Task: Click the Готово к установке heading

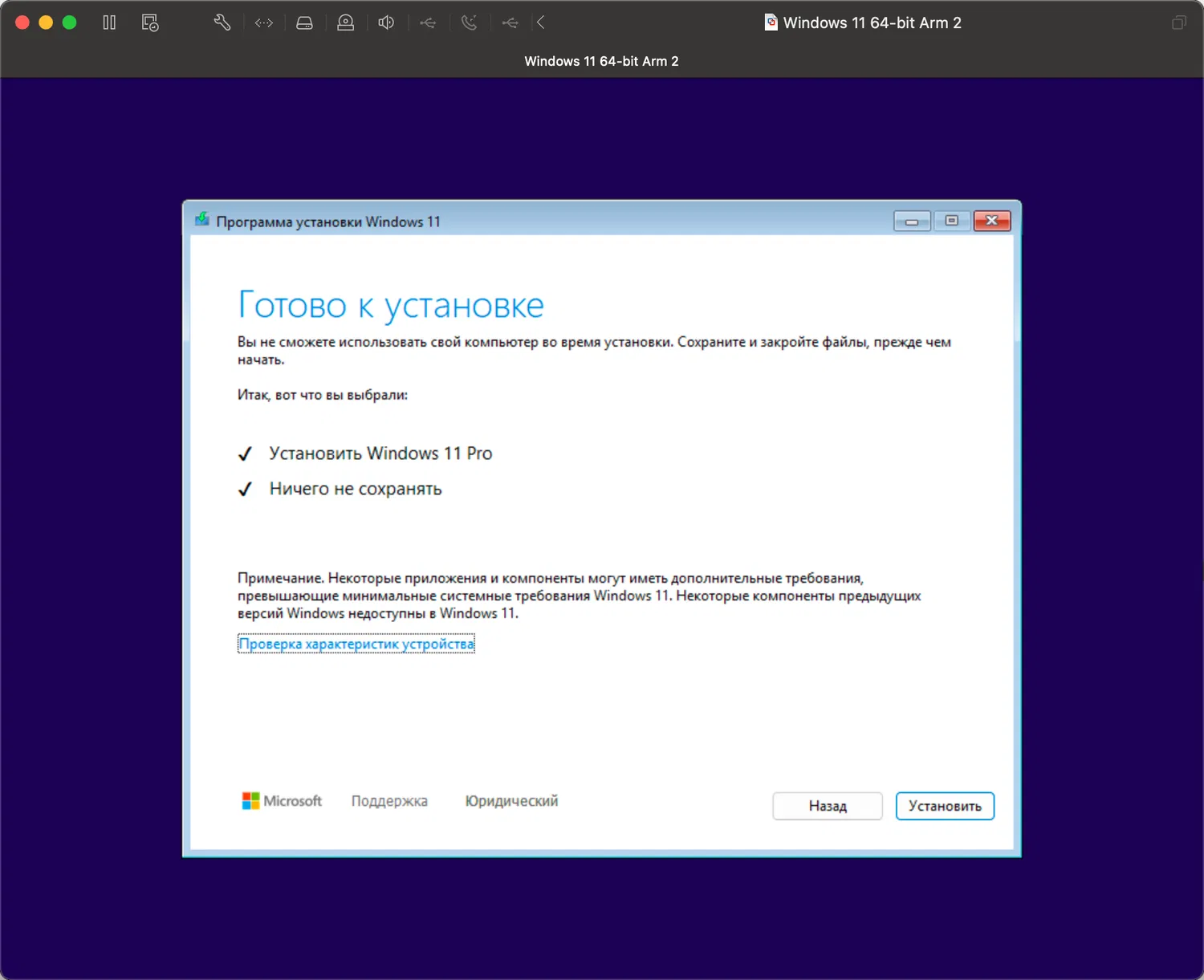Action: [391, 306]
